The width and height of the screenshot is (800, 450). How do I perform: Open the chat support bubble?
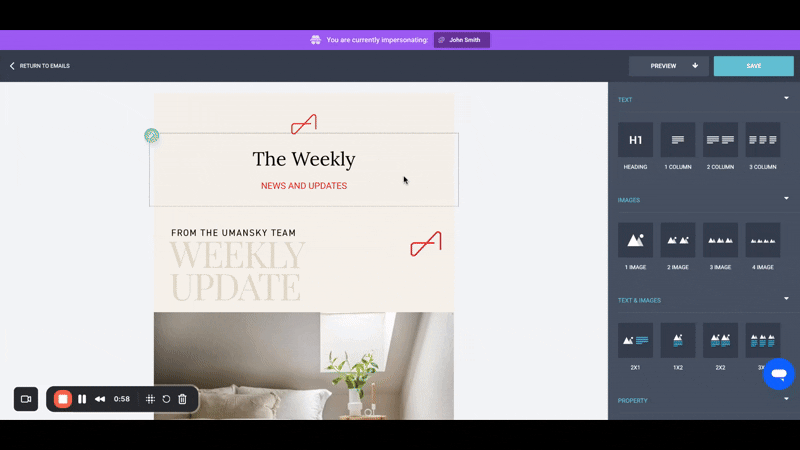point(779,374)
